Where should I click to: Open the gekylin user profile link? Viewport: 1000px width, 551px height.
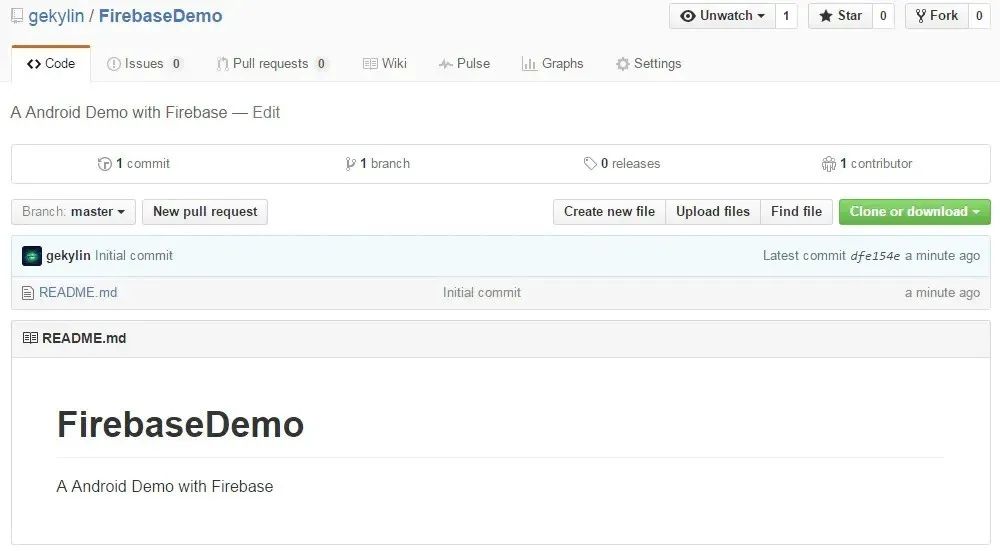point(56,16)
